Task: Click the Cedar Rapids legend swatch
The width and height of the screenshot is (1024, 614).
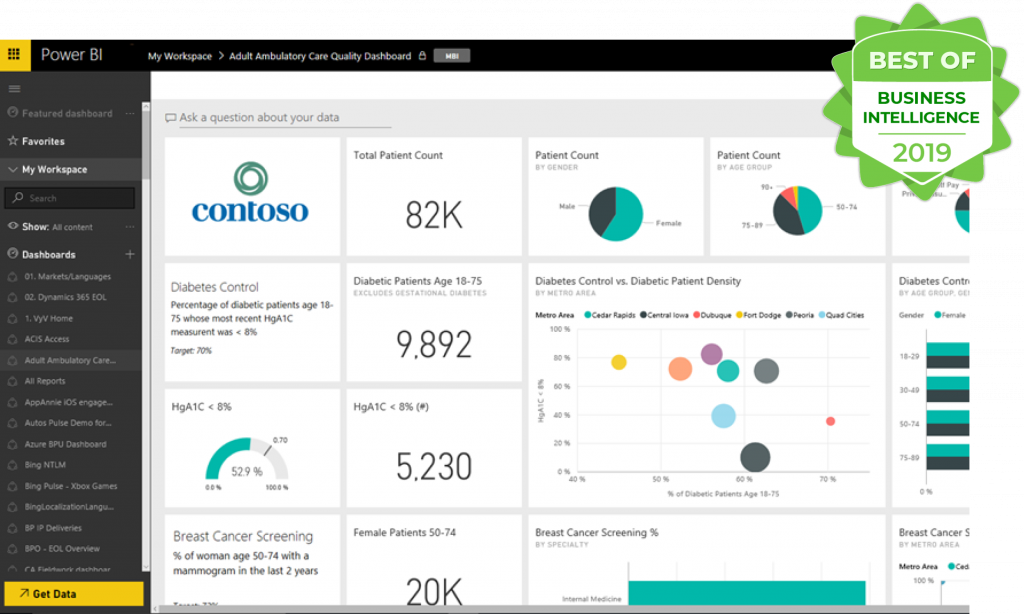Action: (x=588, y=315)
